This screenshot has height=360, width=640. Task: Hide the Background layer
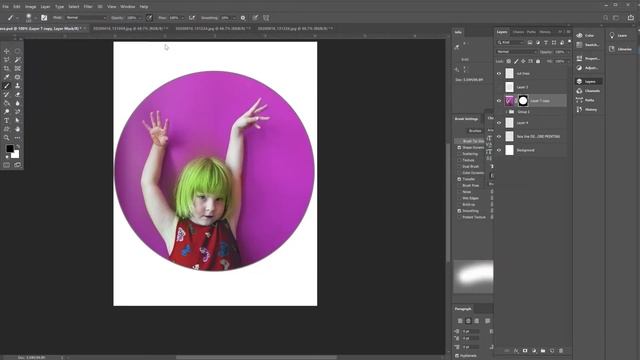point(499,150)
